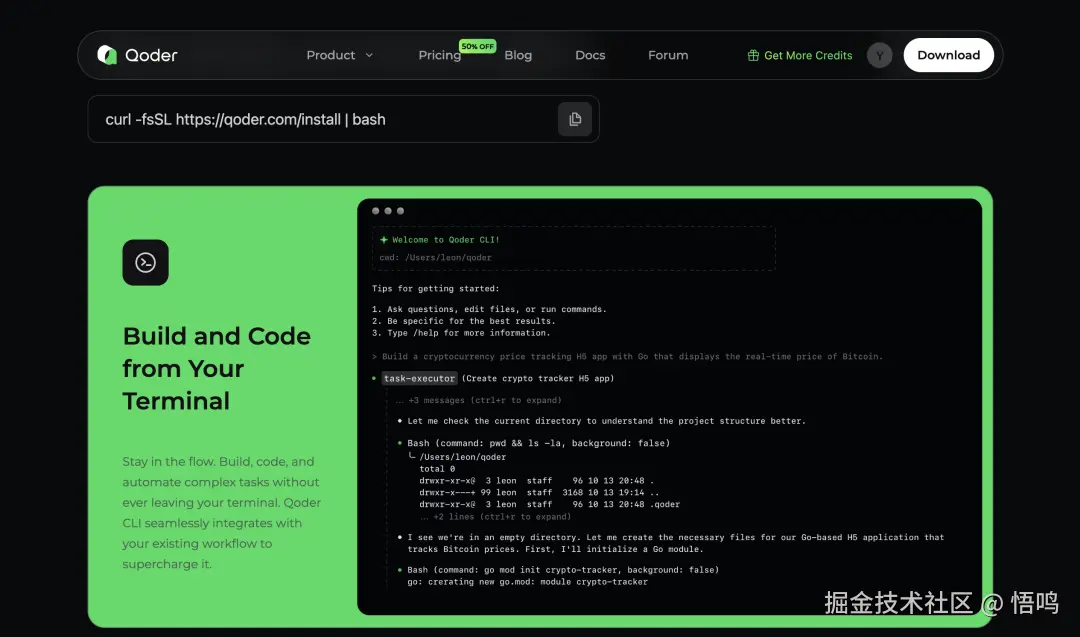The width and height of the screenshot is (1080, 637).
Task: Click the curl install command field
Action: pos(343,119)
